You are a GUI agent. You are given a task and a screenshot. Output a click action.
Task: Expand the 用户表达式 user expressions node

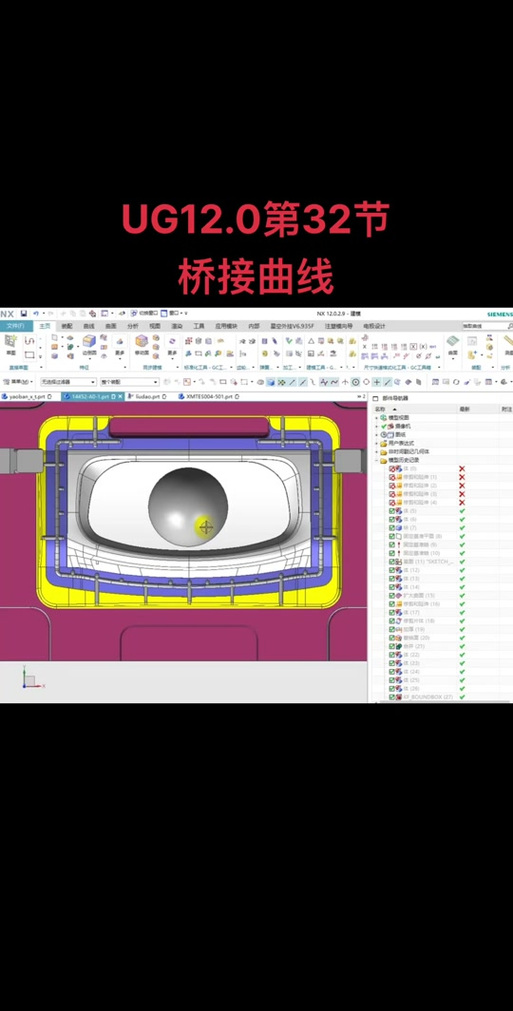tap(377, 444)
